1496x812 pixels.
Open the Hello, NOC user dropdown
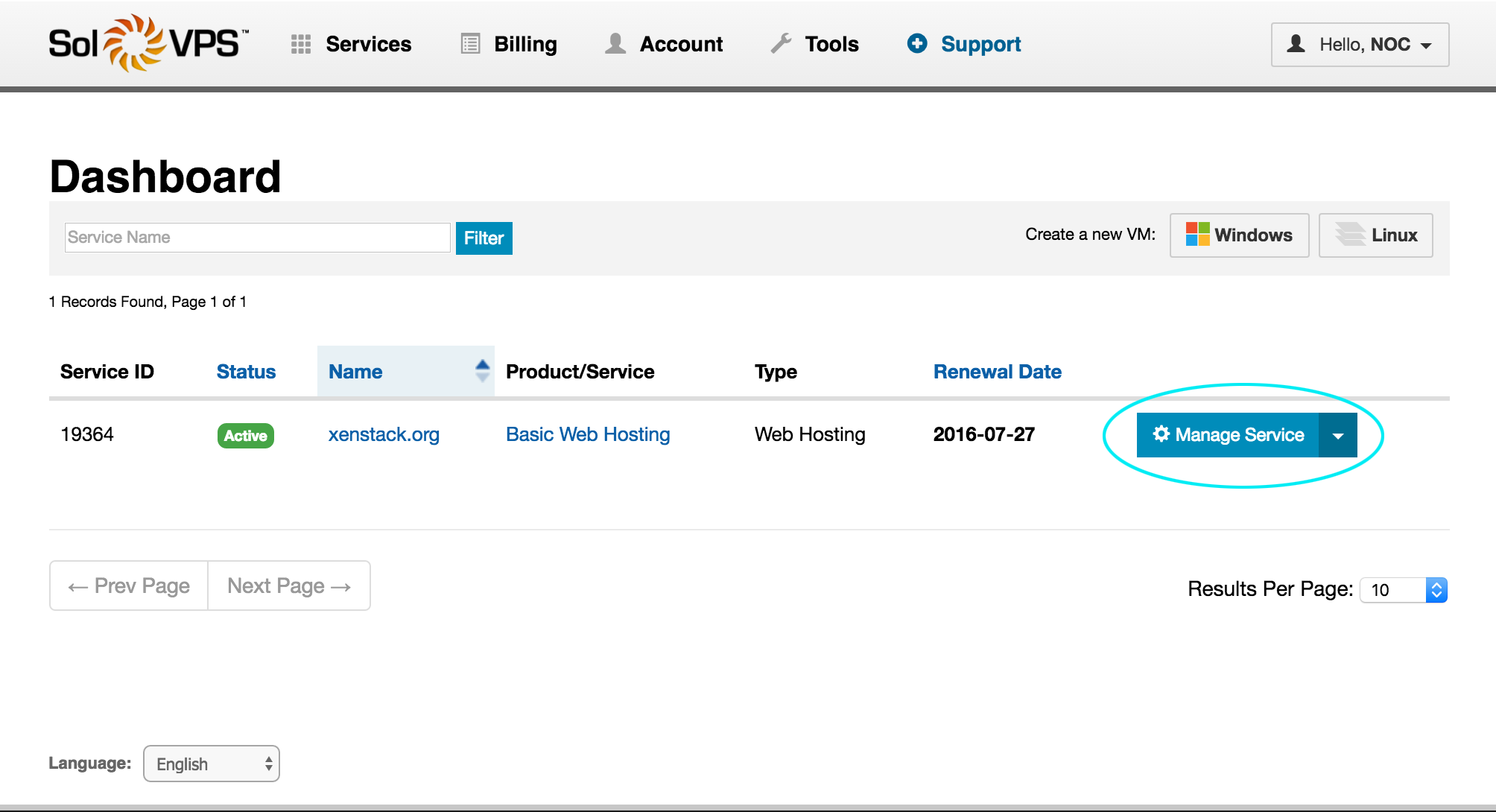click(1360, 45)
